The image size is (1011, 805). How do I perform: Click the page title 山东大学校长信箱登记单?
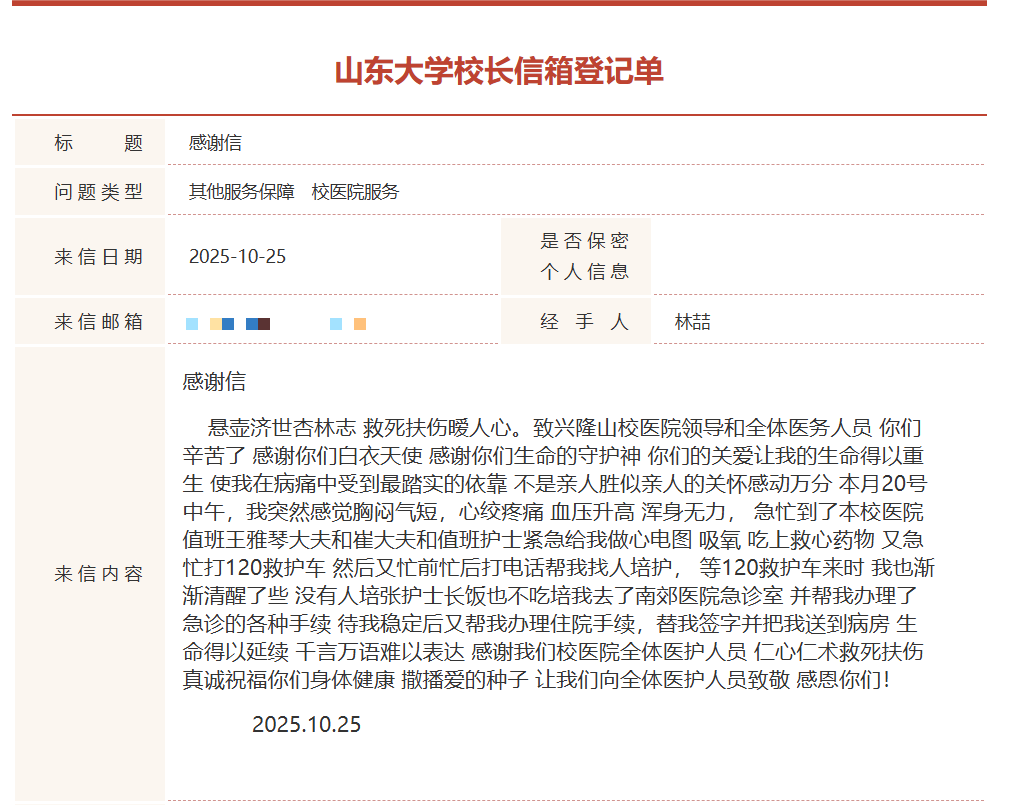[498, 72]
